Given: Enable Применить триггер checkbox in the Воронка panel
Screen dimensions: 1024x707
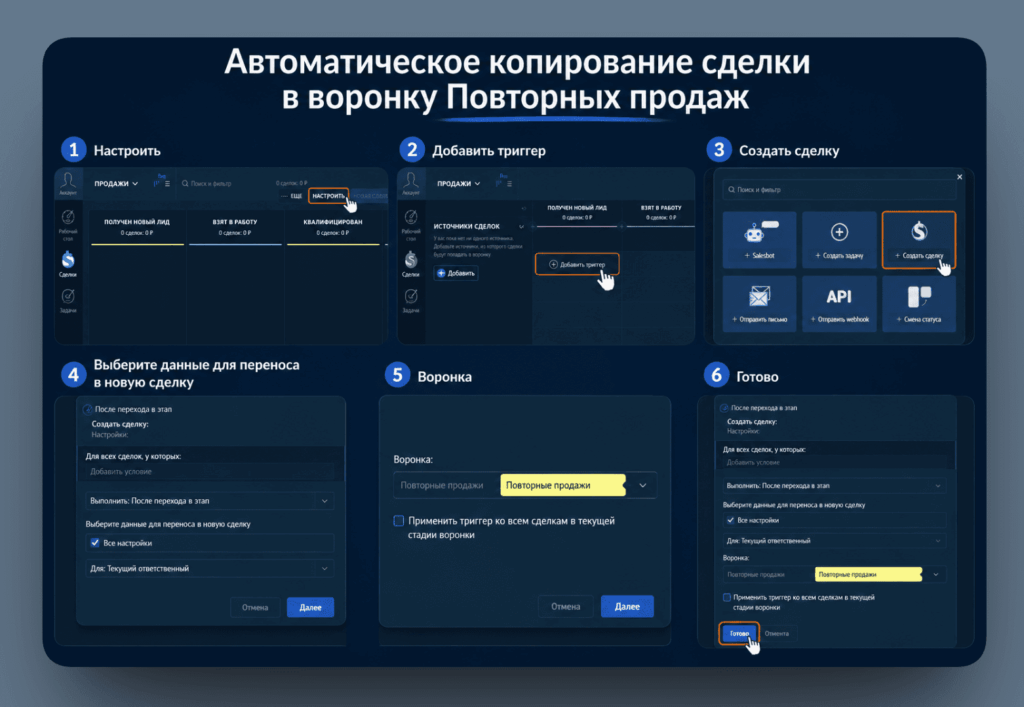Looking at the screenshot, I should coord(398,520).
